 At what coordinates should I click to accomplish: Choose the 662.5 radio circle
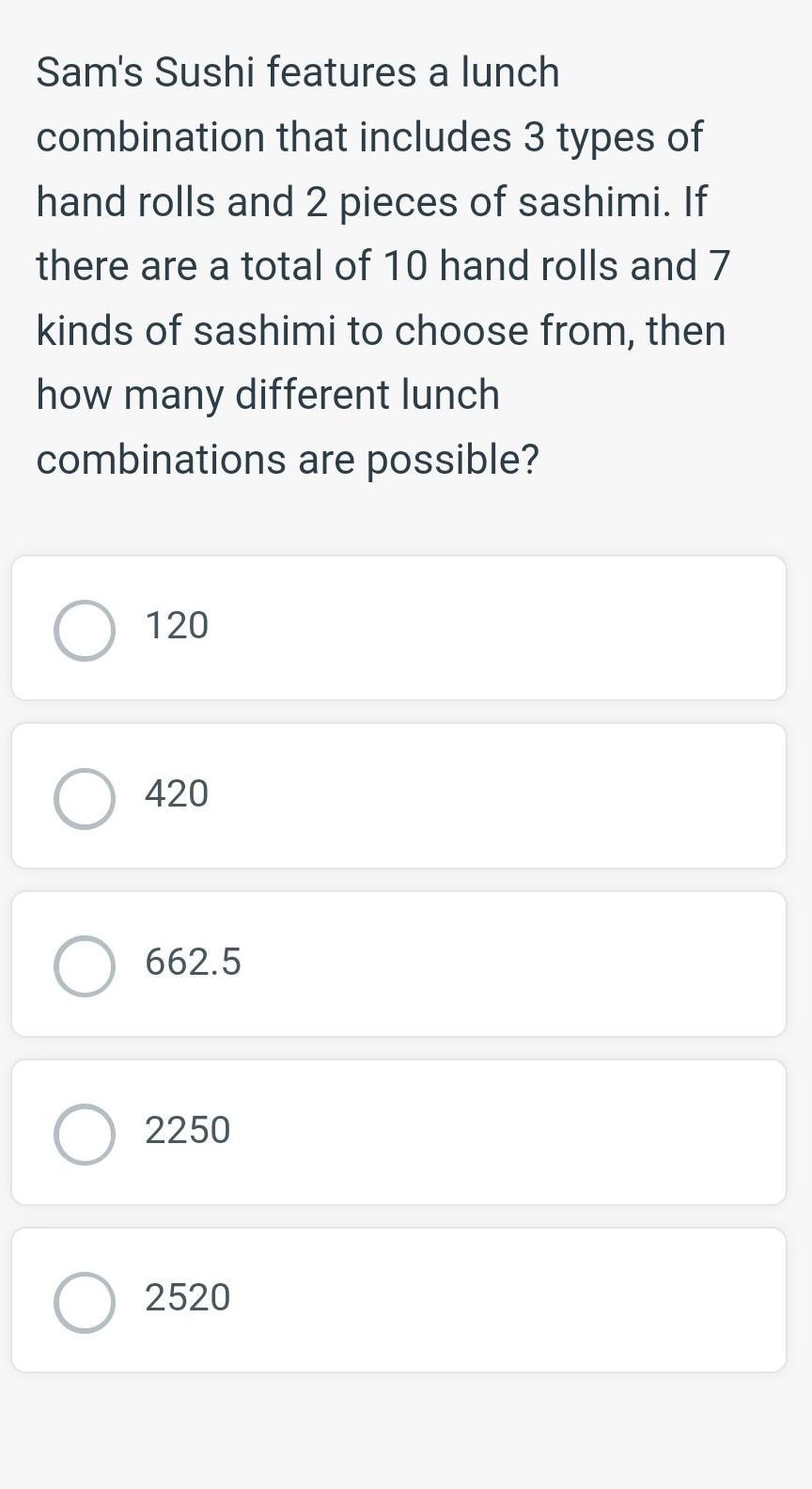tap(85, 966)
